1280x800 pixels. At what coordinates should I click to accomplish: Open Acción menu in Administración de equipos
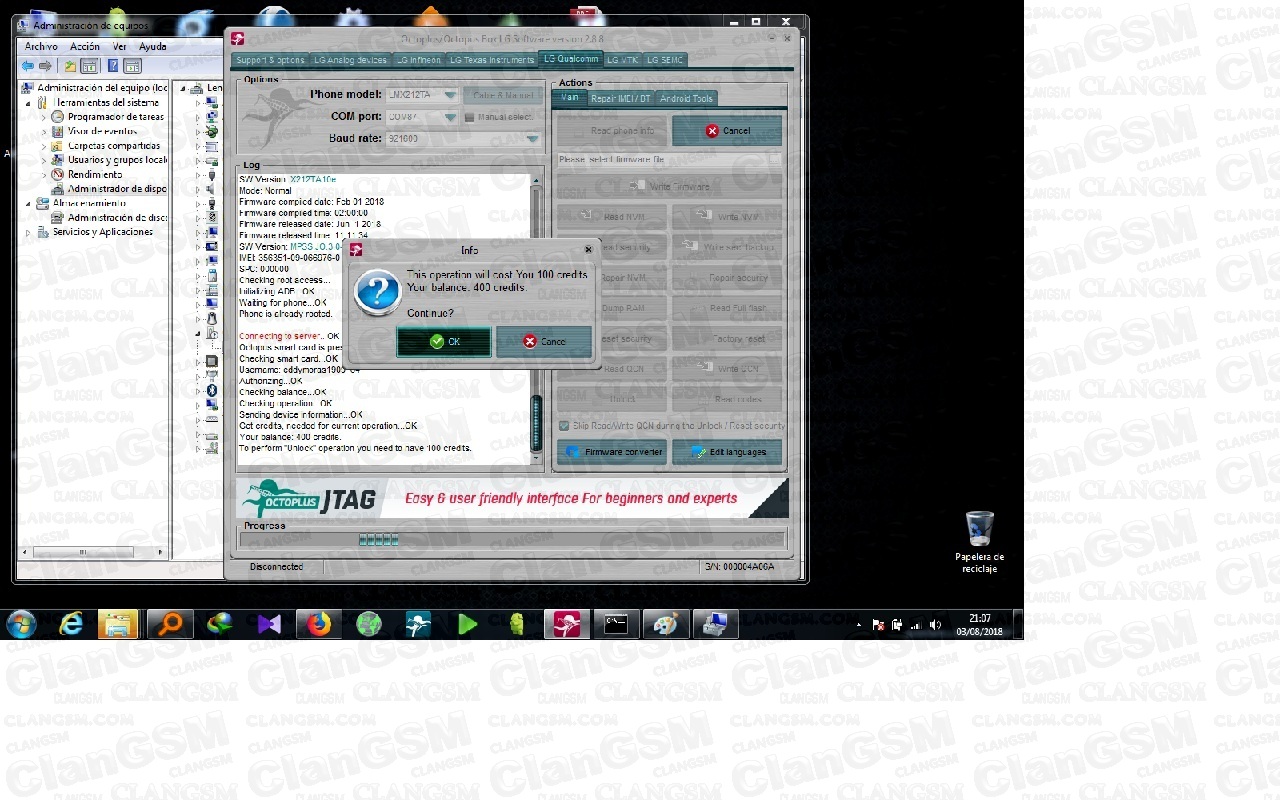tap(85, 46)
